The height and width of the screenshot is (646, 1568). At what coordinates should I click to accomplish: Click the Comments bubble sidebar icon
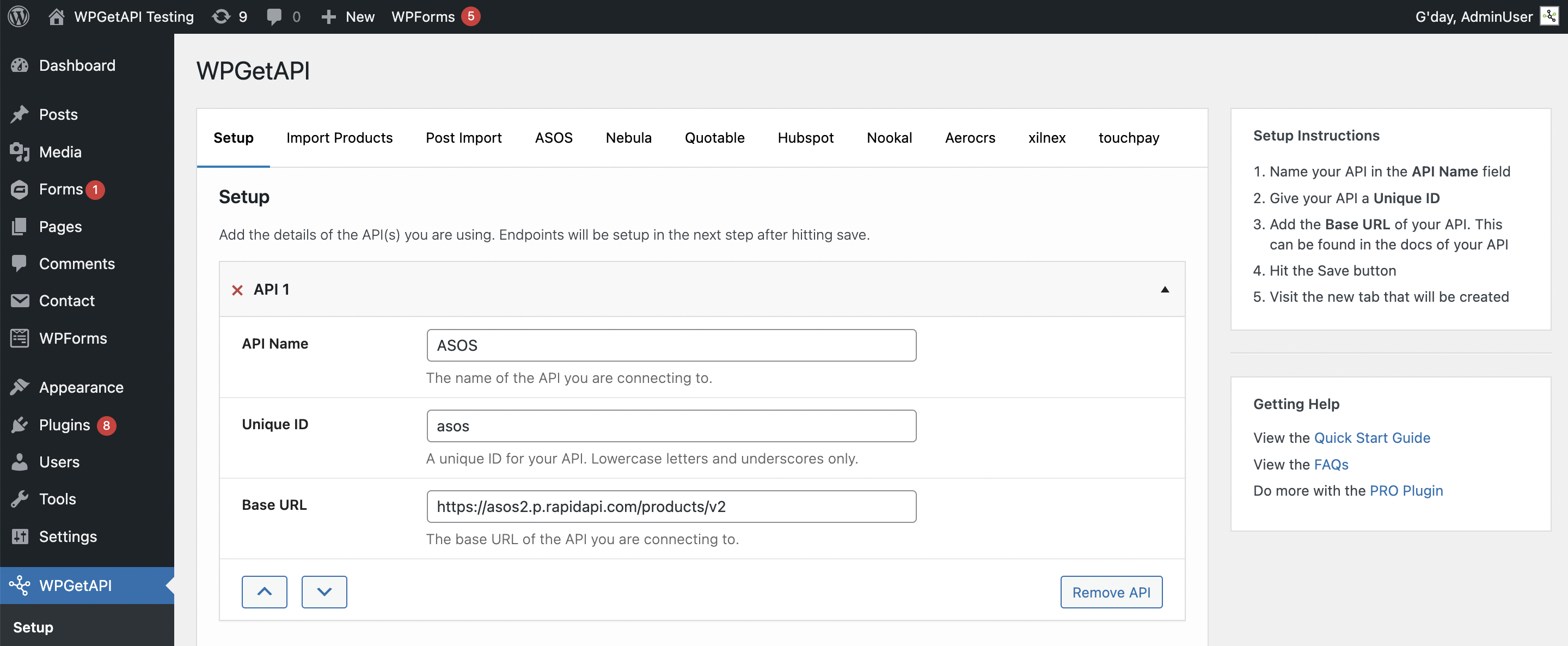(20, 264)
